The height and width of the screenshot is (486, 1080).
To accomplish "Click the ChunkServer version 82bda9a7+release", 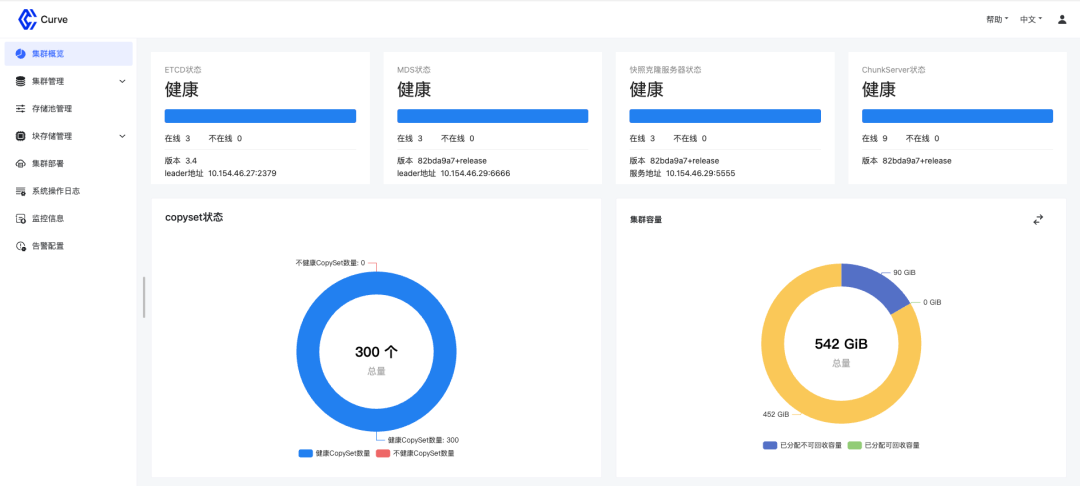I will click(x=917, y=160).
